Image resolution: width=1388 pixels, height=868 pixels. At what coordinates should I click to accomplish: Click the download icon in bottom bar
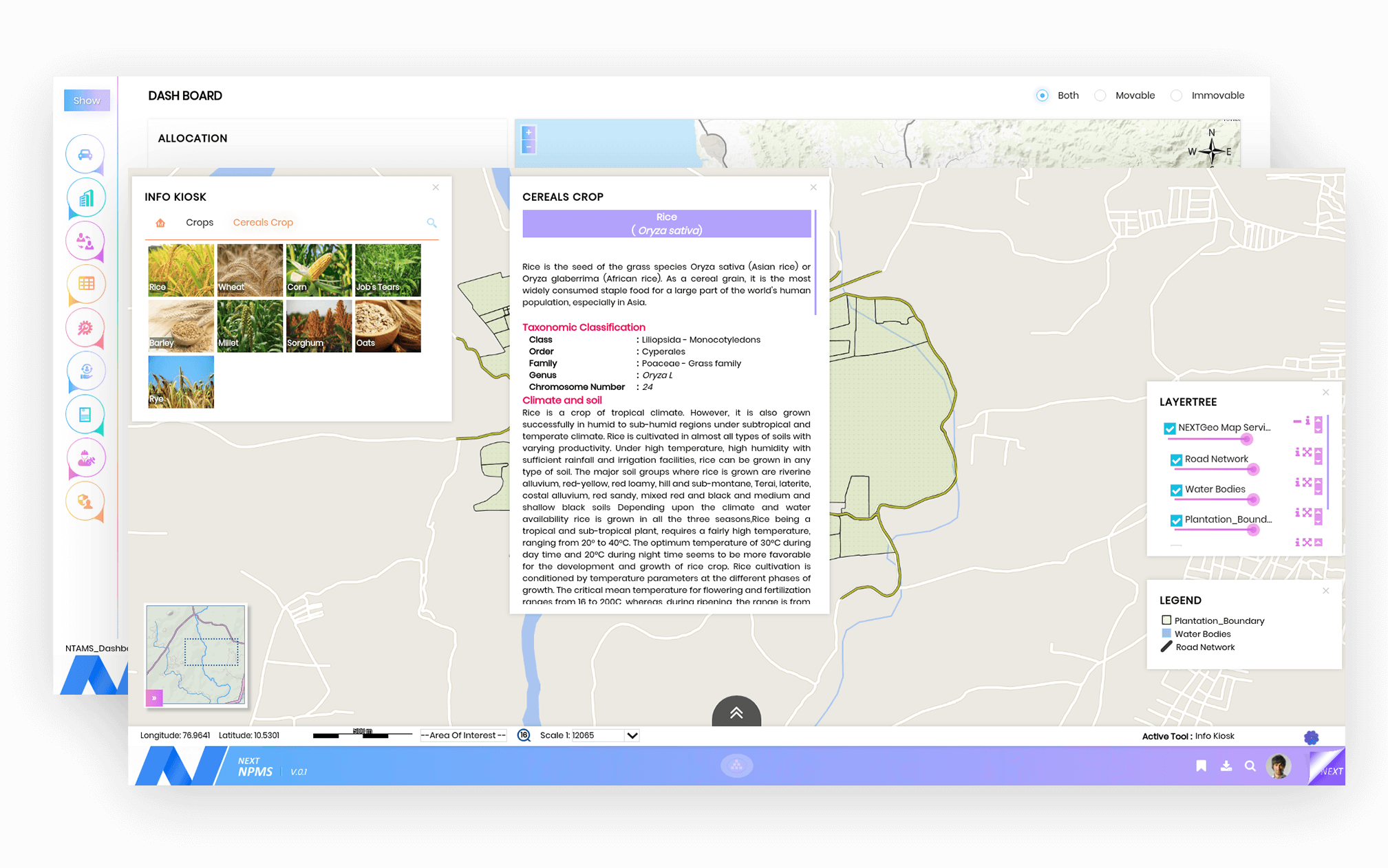[x=1226, y=766]
